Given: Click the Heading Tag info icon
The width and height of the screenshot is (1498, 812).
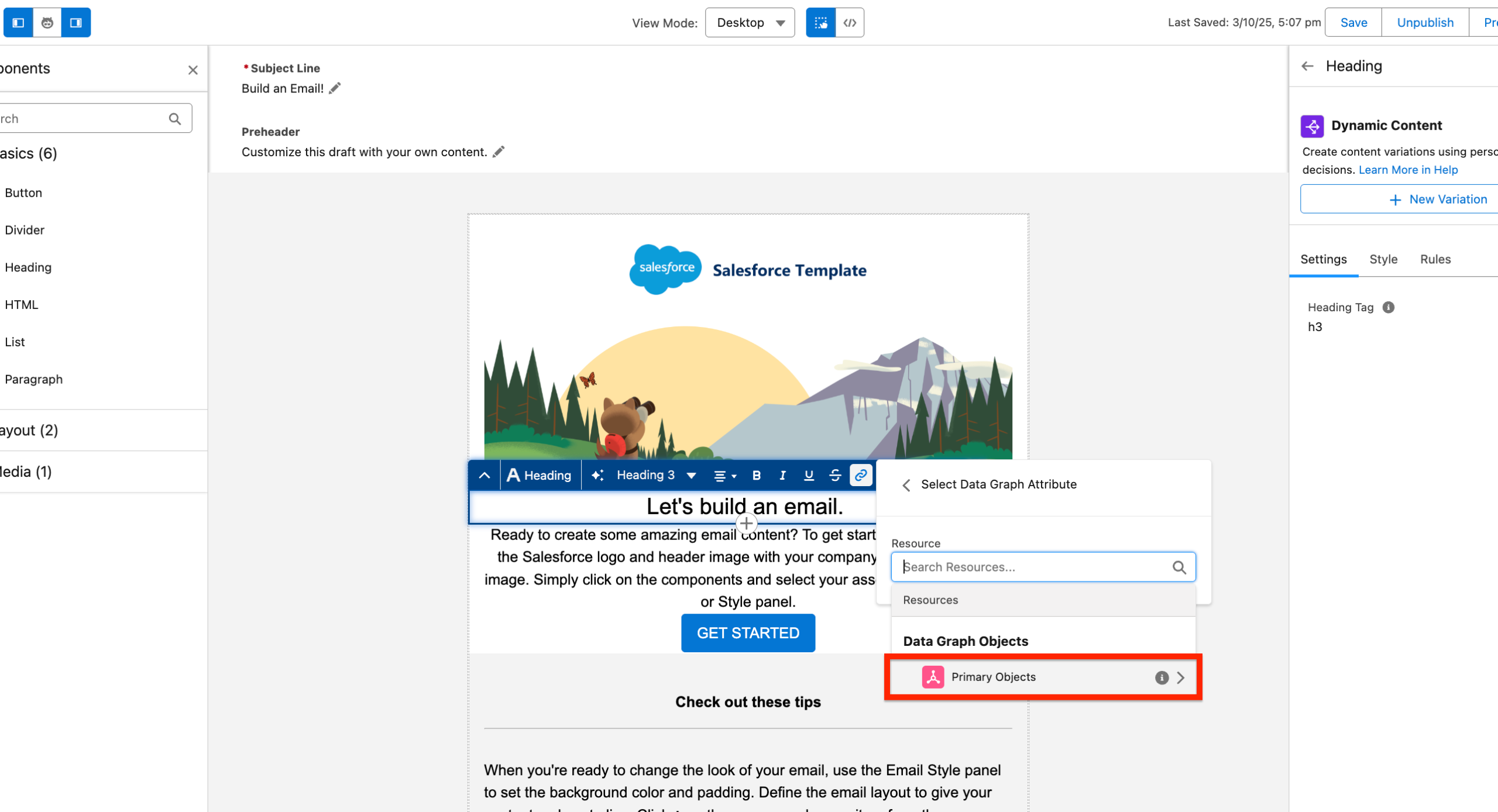Looking at the screenshot, I should coord(1388,307).
